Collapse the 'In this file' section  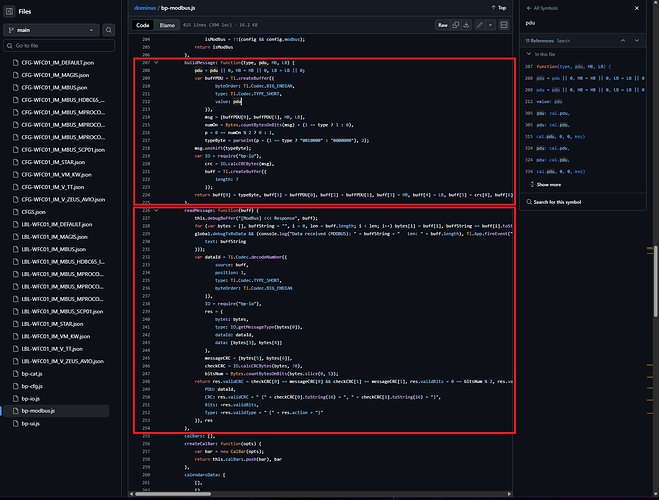pos(529,54)
